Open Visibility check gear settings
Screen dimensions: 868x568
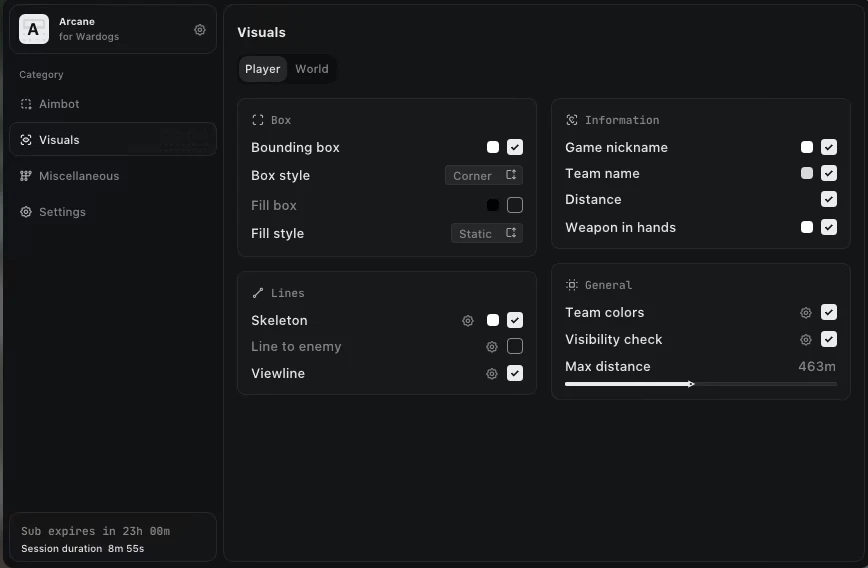pos(806,339)
